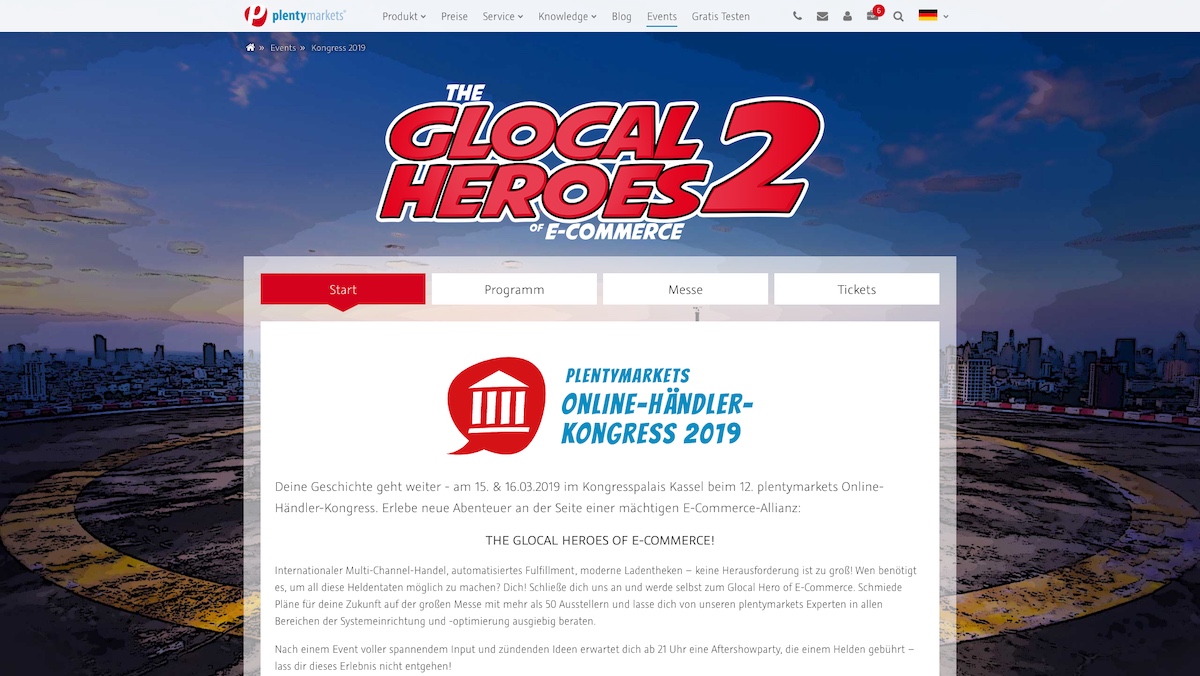Open the user account icon
Image resolution: width=1200 pixels, height=676 pixels.
(x=847, y=16)
